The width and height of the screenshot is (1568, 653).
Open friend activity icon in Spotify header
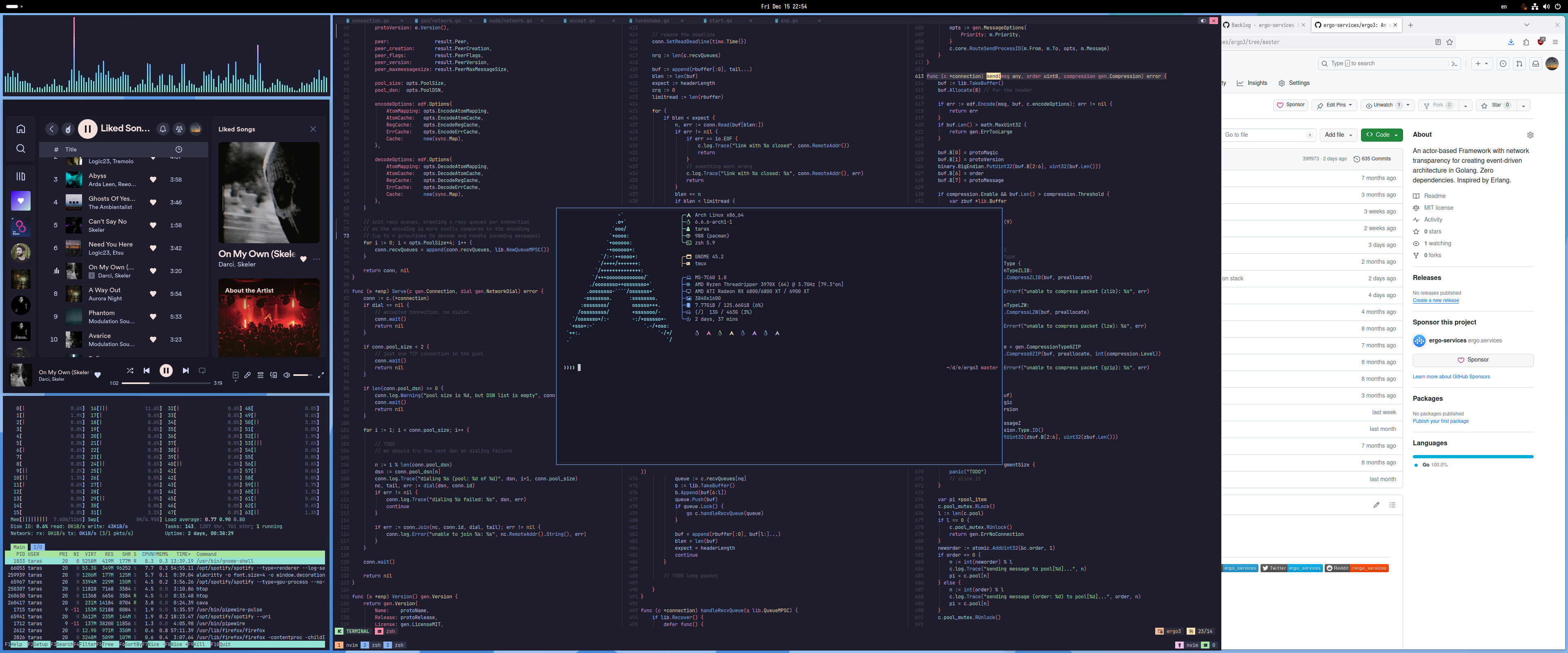[x=179, y=129]
